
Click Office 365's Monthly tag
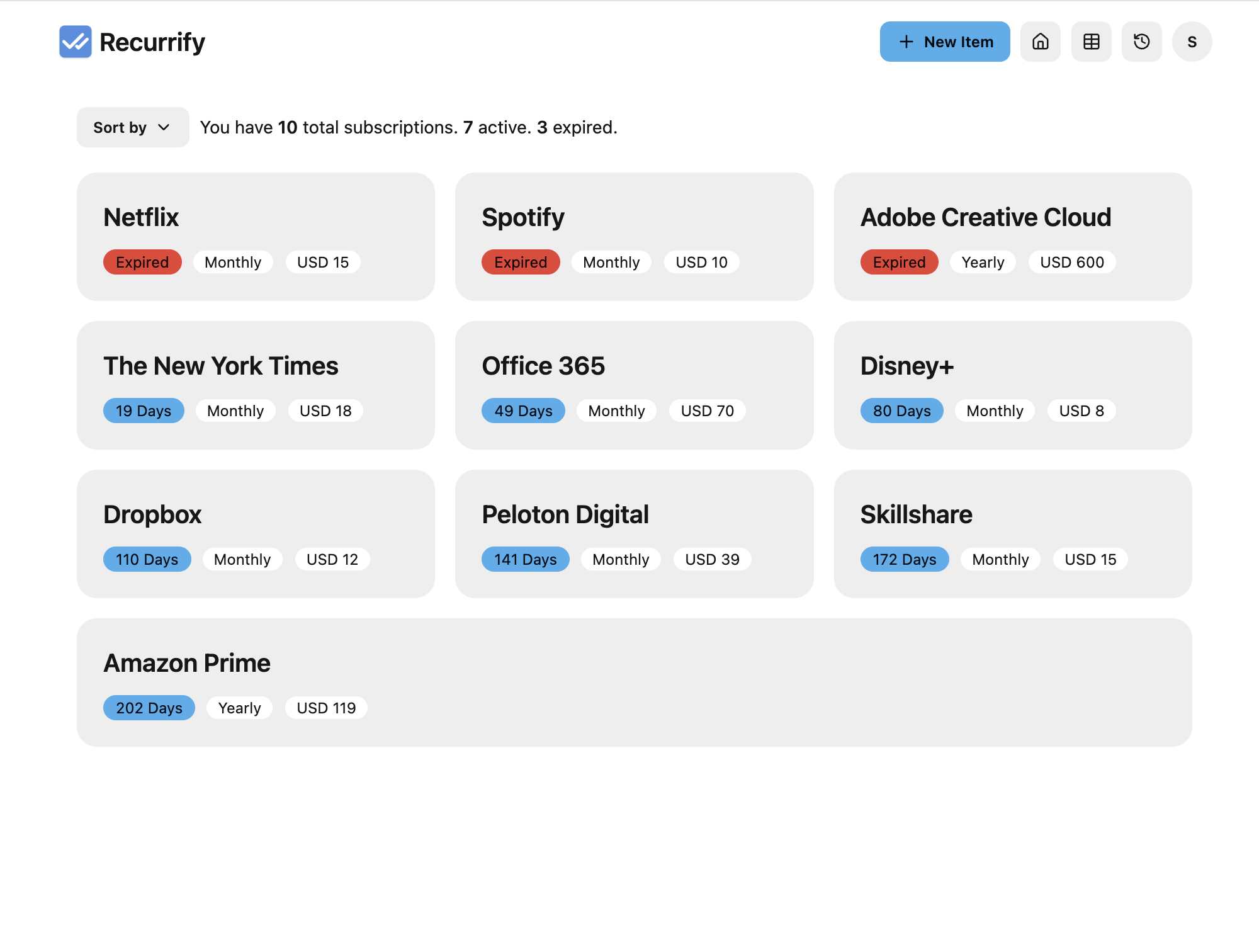616,411
